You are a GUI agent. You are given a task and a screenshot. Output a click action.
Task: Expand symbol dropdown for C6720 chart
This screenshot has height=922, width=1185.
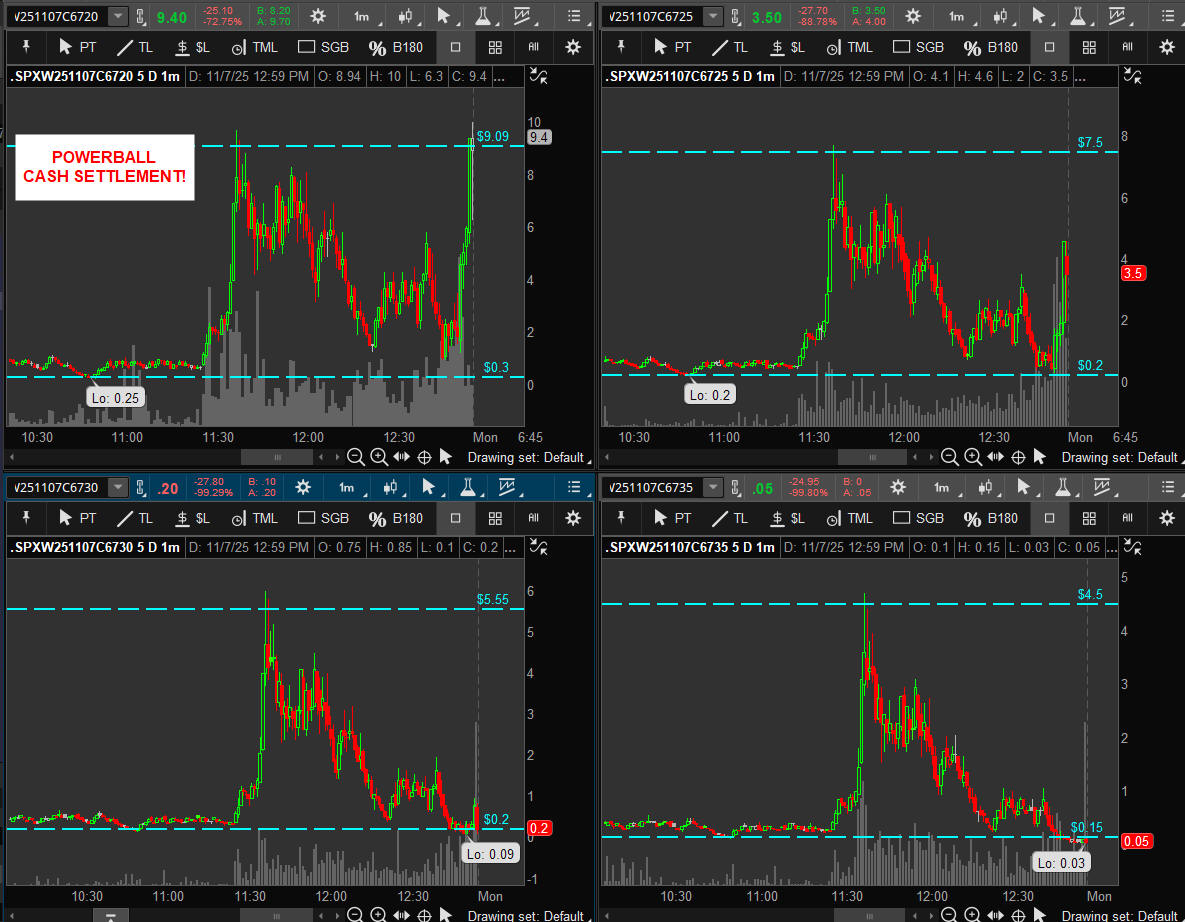[118, 16]
